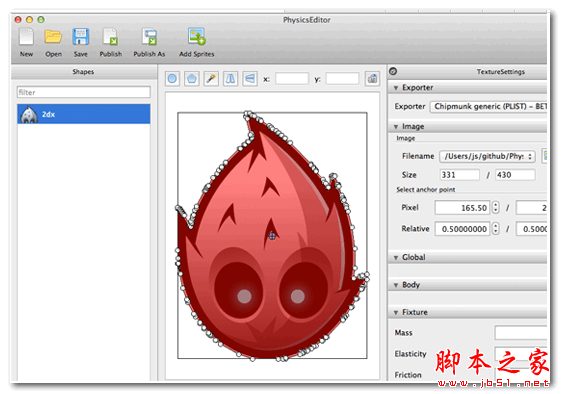Save the project with the floppy icon
561x394 pixels.
pos(81,37)
